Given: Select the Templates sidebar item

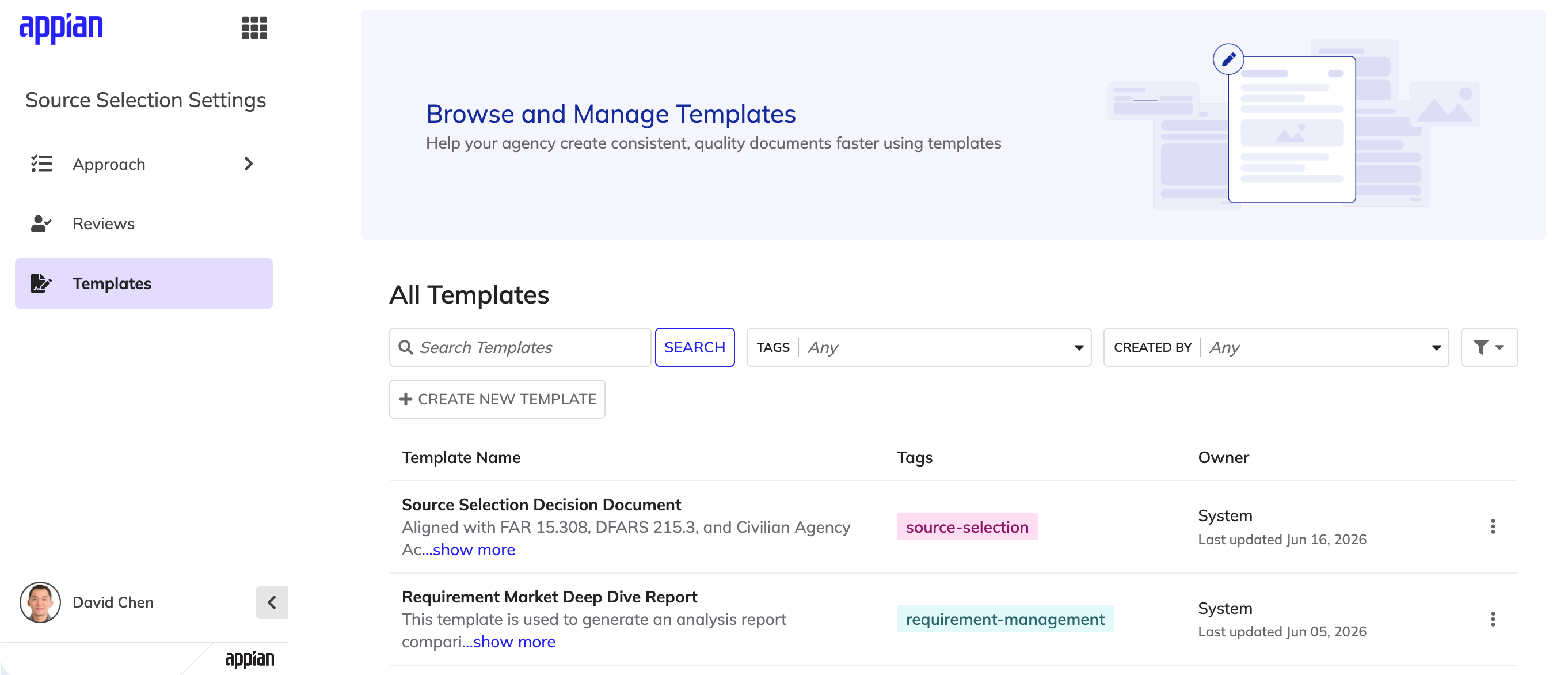Looking at the screenshot, I should coord(144,283).
